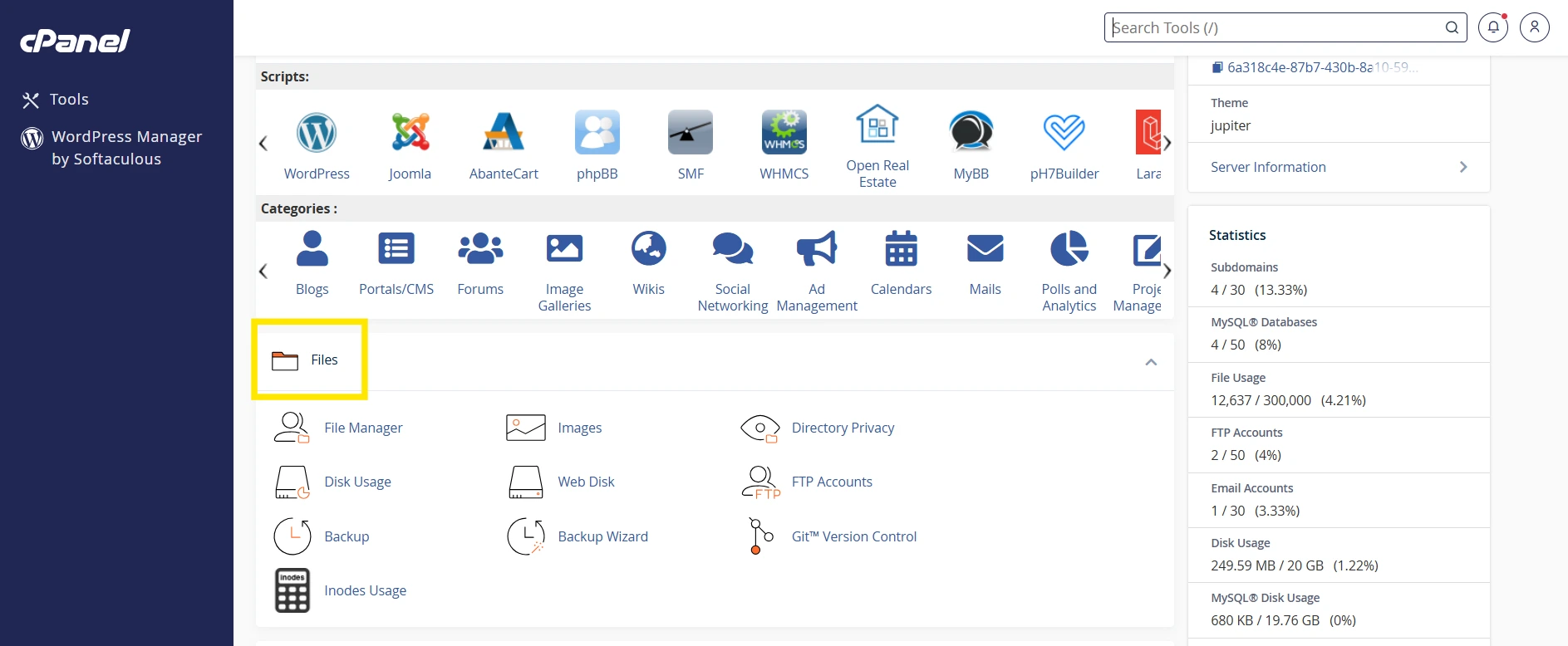Open the SMF script icon
The height and width of the screenshot is (646, 1568).
click(x=691, y=133)
